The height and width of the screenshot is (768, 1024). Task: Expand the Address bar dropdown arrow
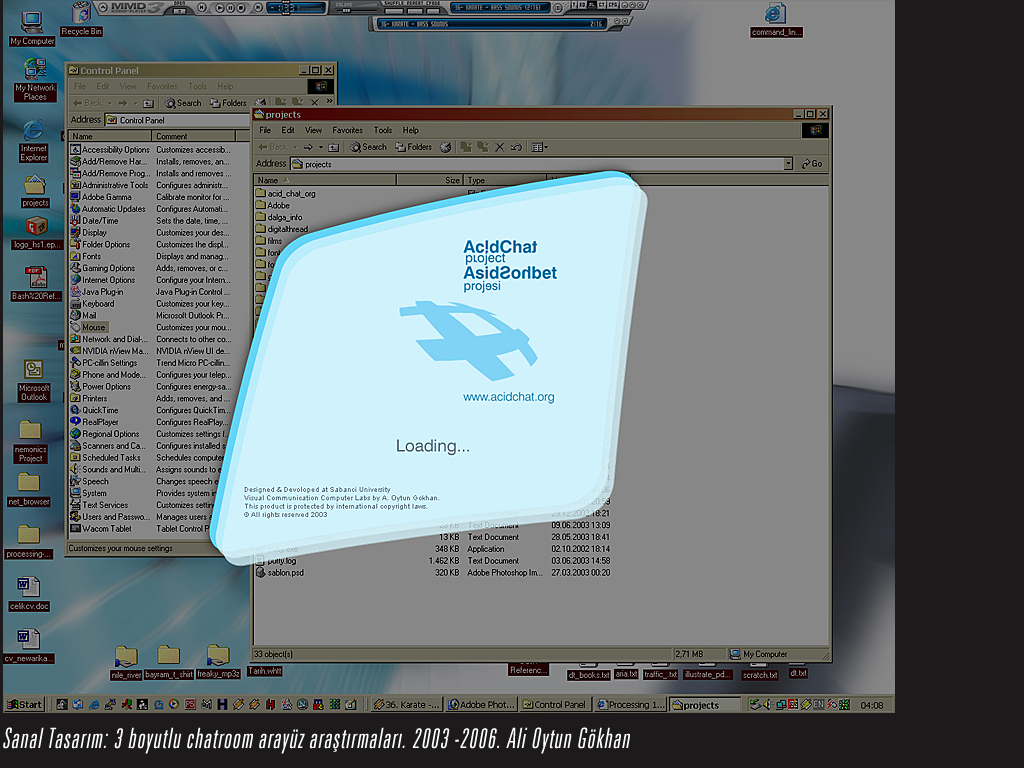click(x=788, y=164)
